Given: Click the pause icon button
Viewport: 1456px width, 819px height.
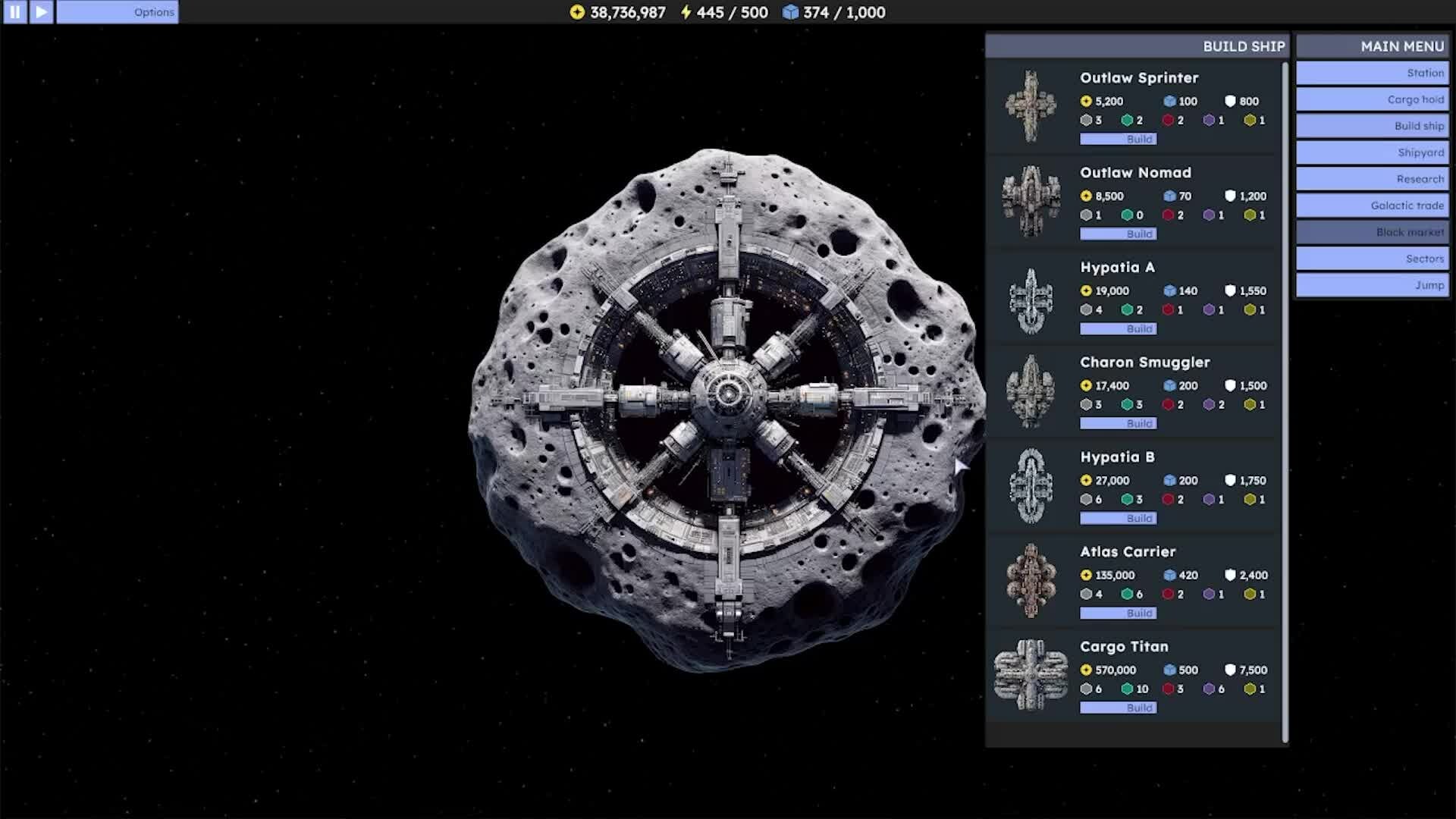Looking at the screenshot, I should 14,12.
